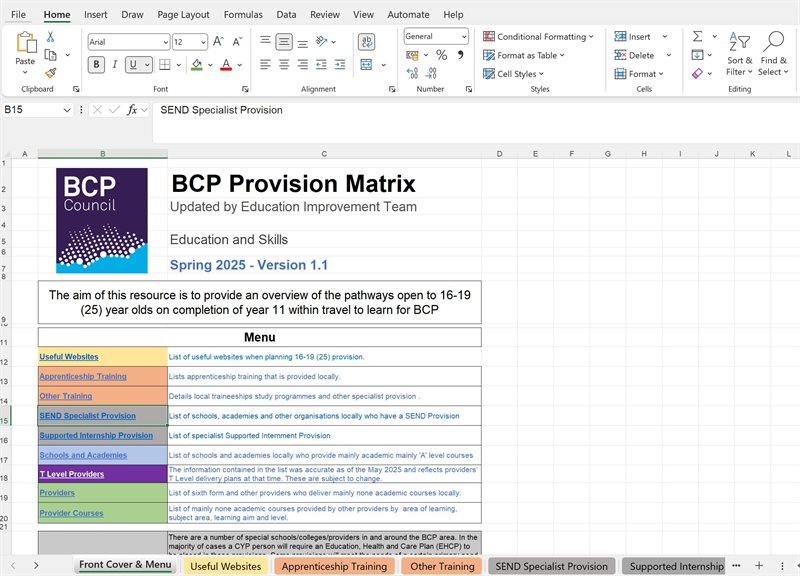Toggle Underline formatting
This screenshot has height=576, width=800.
(133, 64)
